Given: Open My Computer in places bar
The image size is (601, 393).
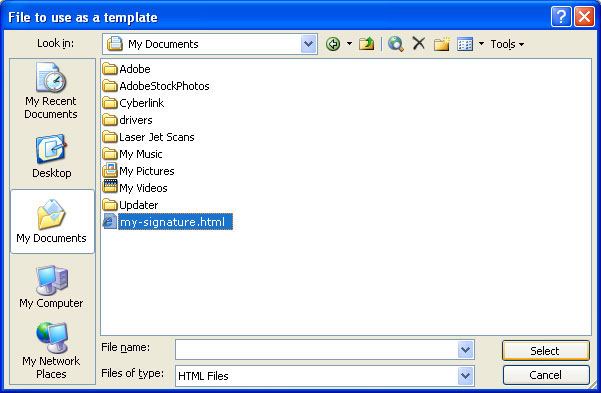Looking at the screenshot, I should 51,286.
